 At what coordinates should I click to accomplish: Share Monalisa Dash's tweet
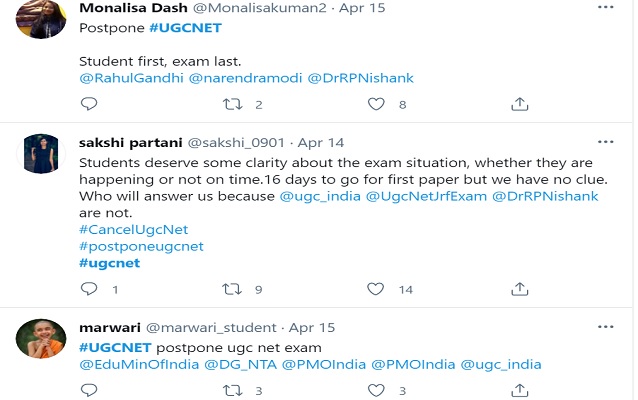pyautogui.click(x=519, y=104)
